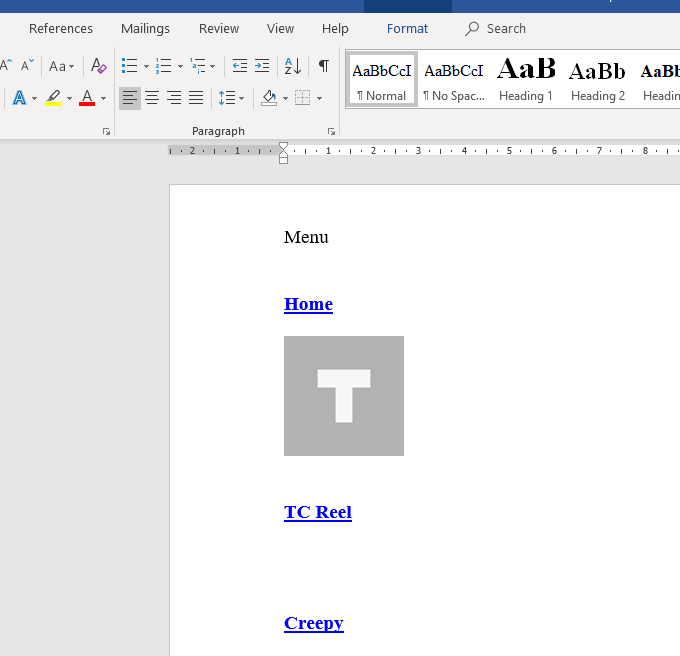Align text to the right
The width and height of the screenshot is (680, 656).
174,98
